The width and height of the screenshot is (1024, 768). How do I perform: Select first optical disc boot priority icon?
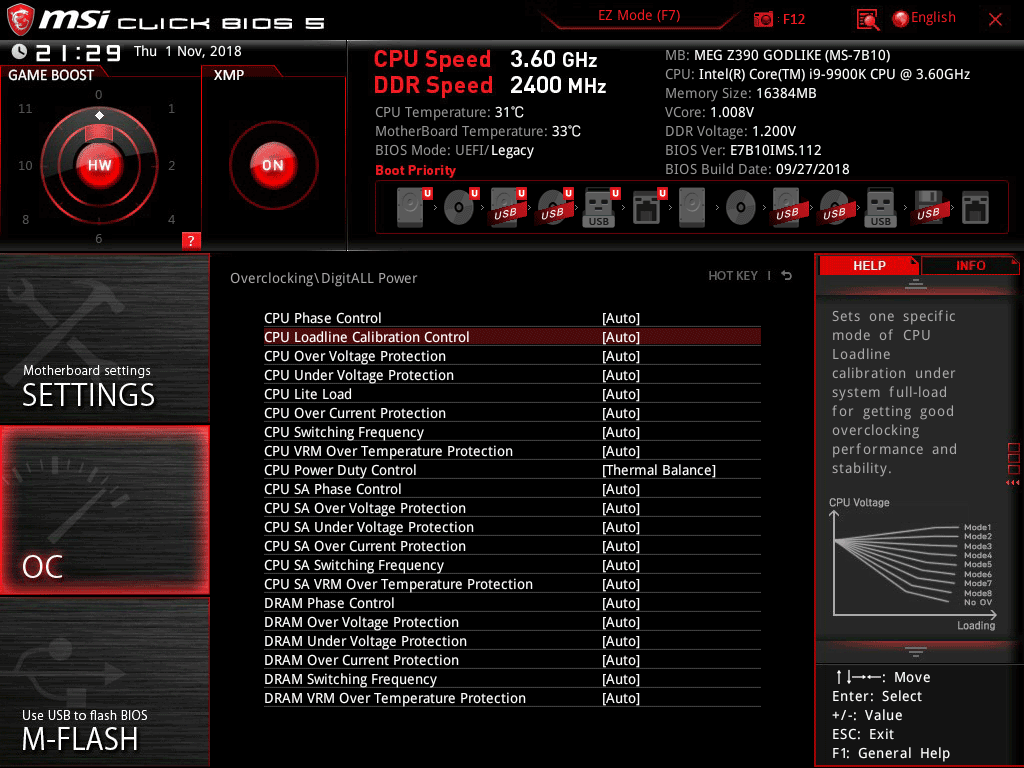(461, 207)
